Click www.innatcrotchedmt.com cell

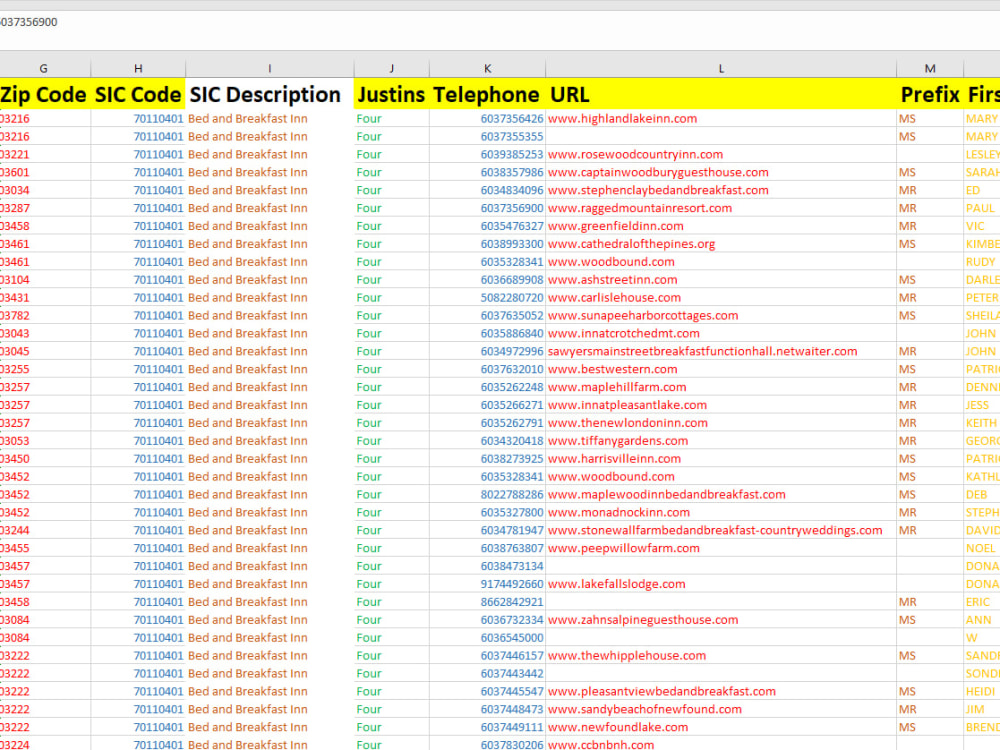721,333
